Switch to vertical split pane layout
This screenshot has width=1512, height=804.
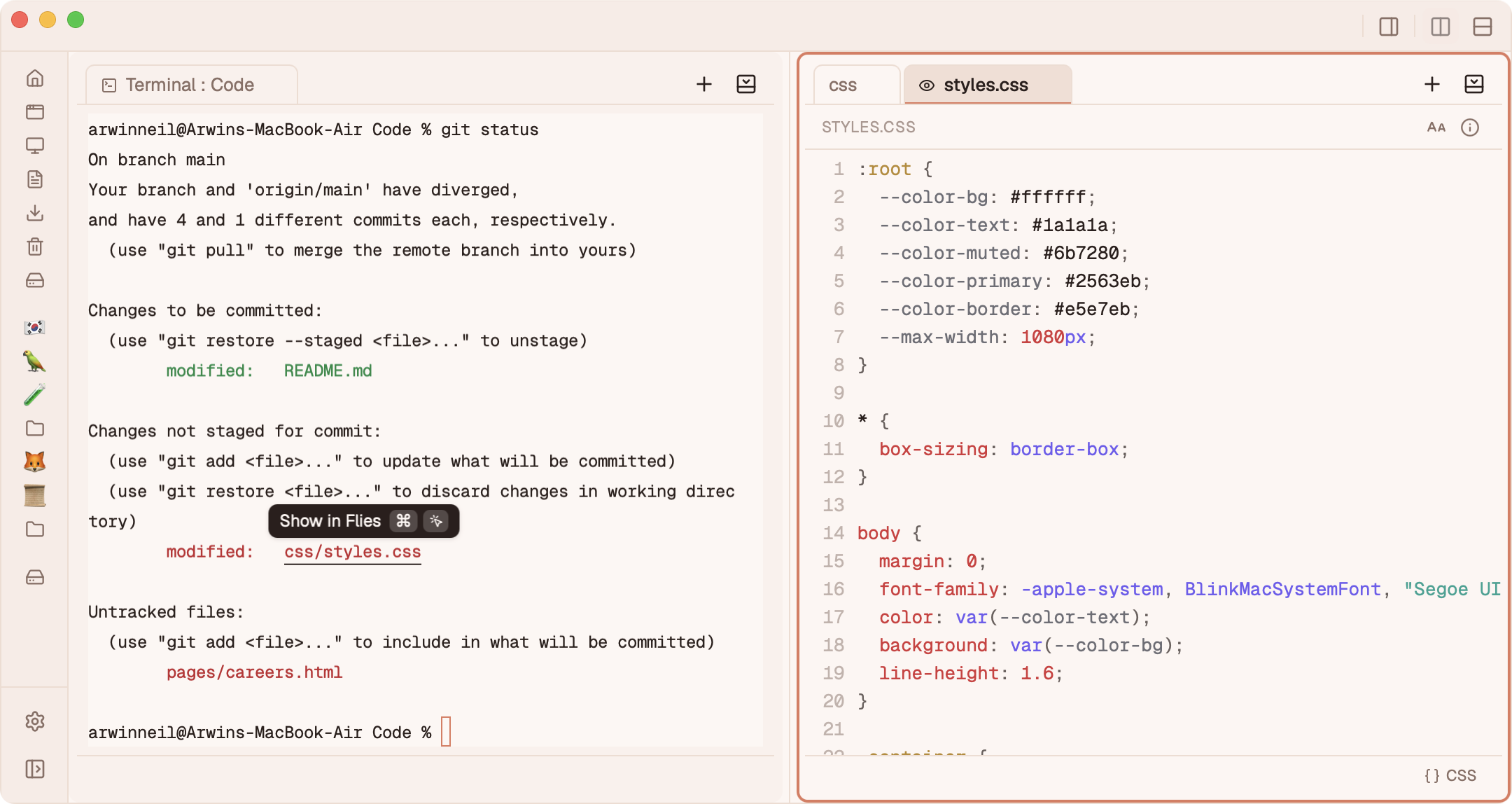(x=1441, y=27)
